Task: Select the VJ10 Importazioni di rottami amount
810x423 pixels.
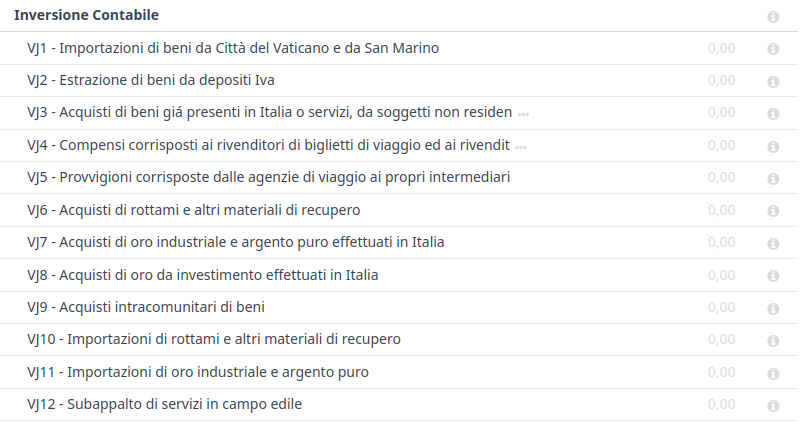Action: (720, 339)
